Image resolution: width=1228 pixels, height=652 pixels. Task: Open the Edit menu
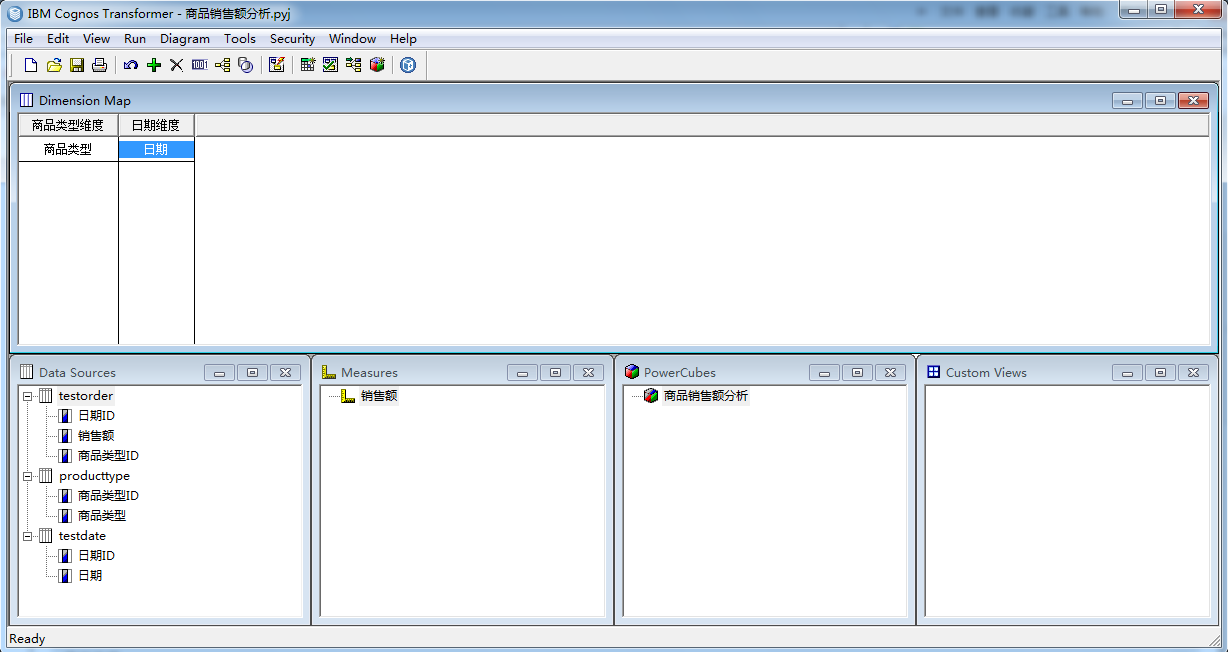tap(58, 39)
